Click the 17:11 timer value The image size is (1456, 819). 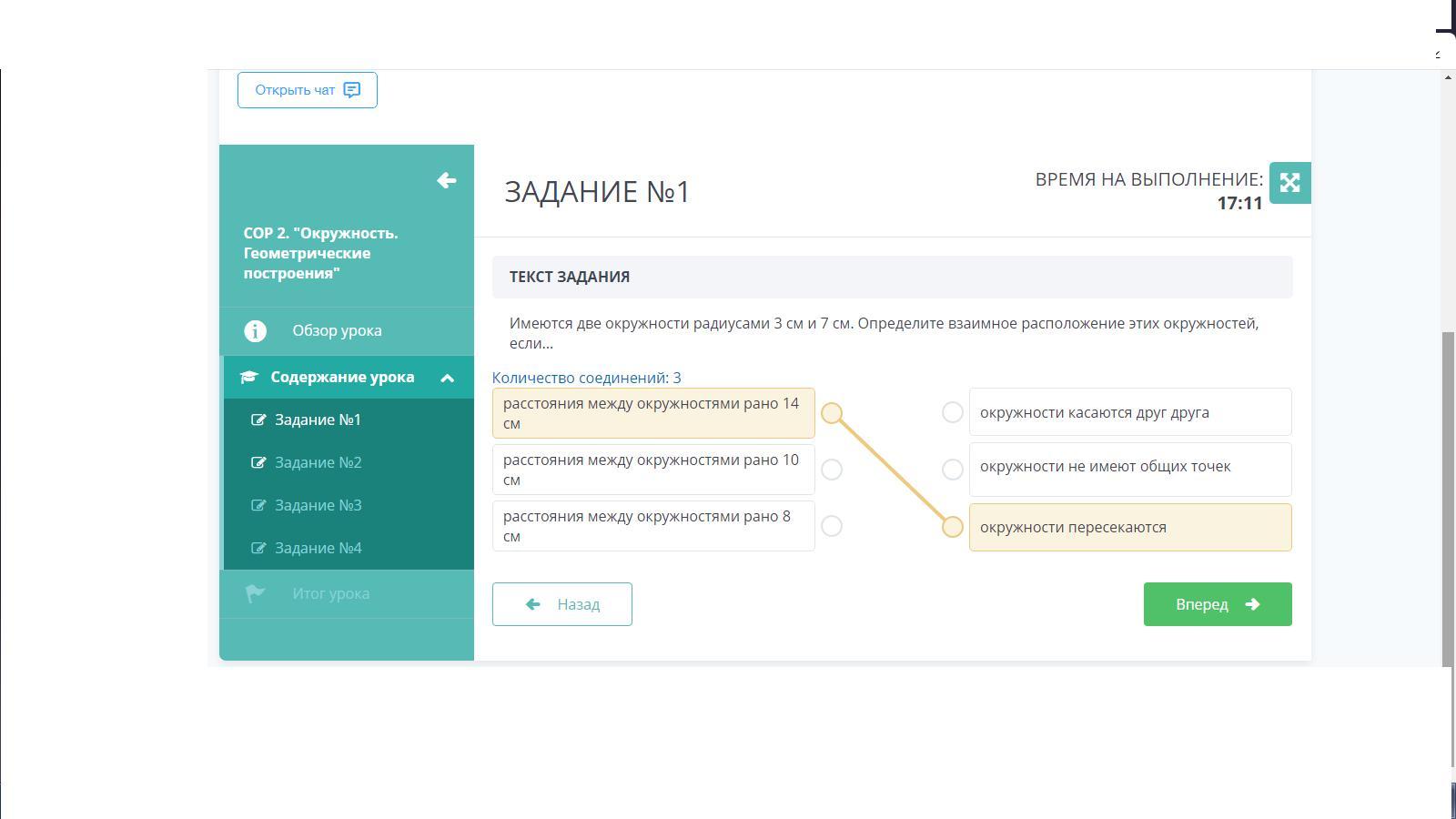(1239, 203)
